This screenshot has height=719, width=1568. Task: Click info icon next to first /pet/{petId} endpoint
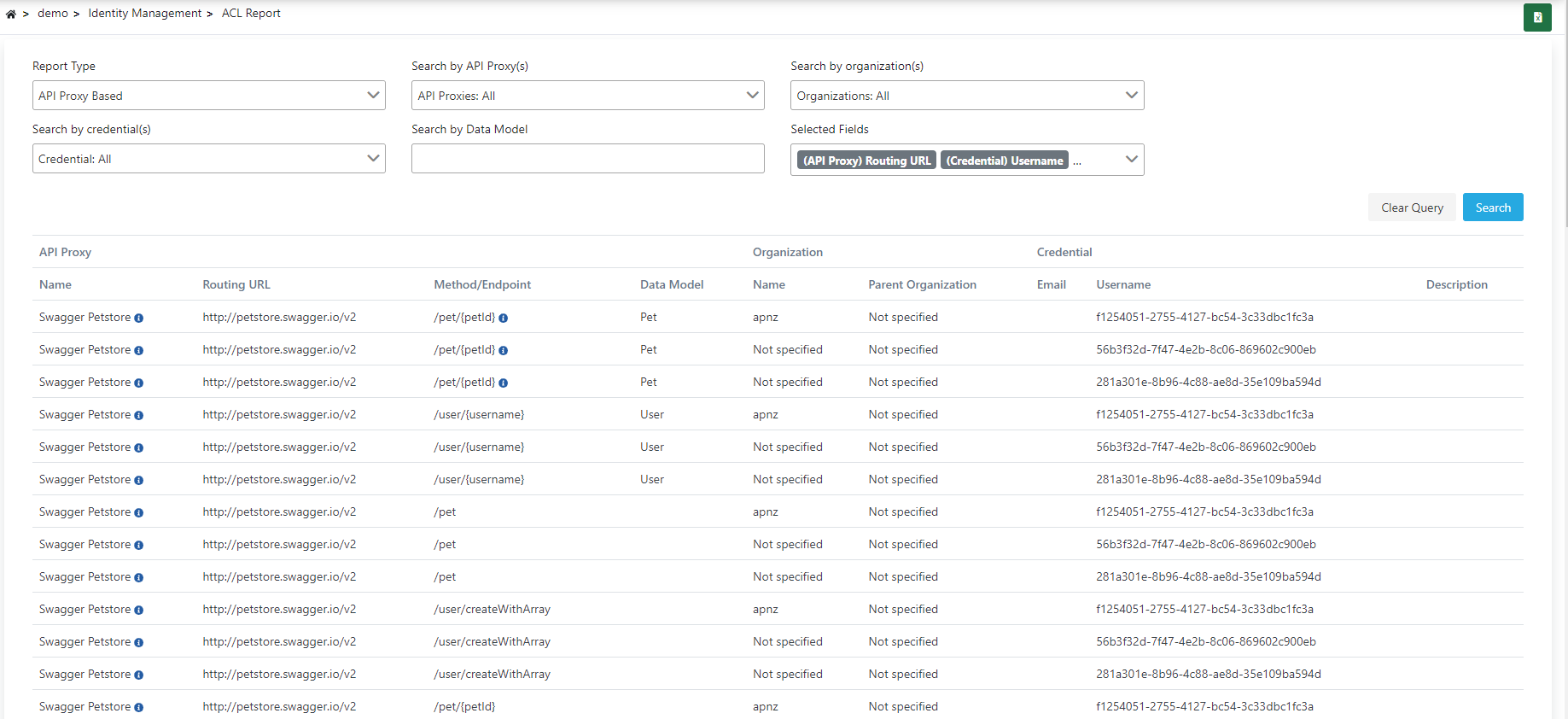pyautogui.click(x=503, y=318)
